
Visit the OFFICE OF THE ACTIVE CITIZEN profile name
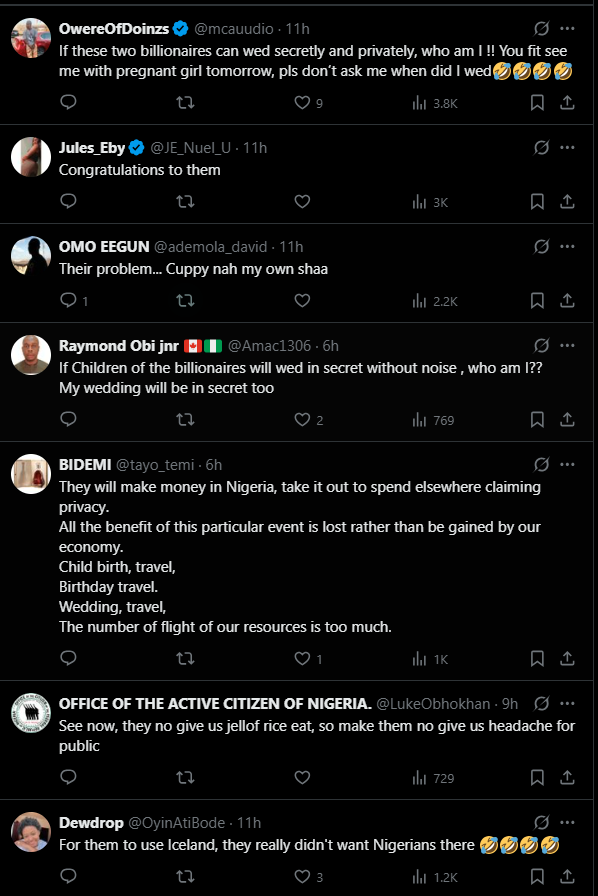215,703
